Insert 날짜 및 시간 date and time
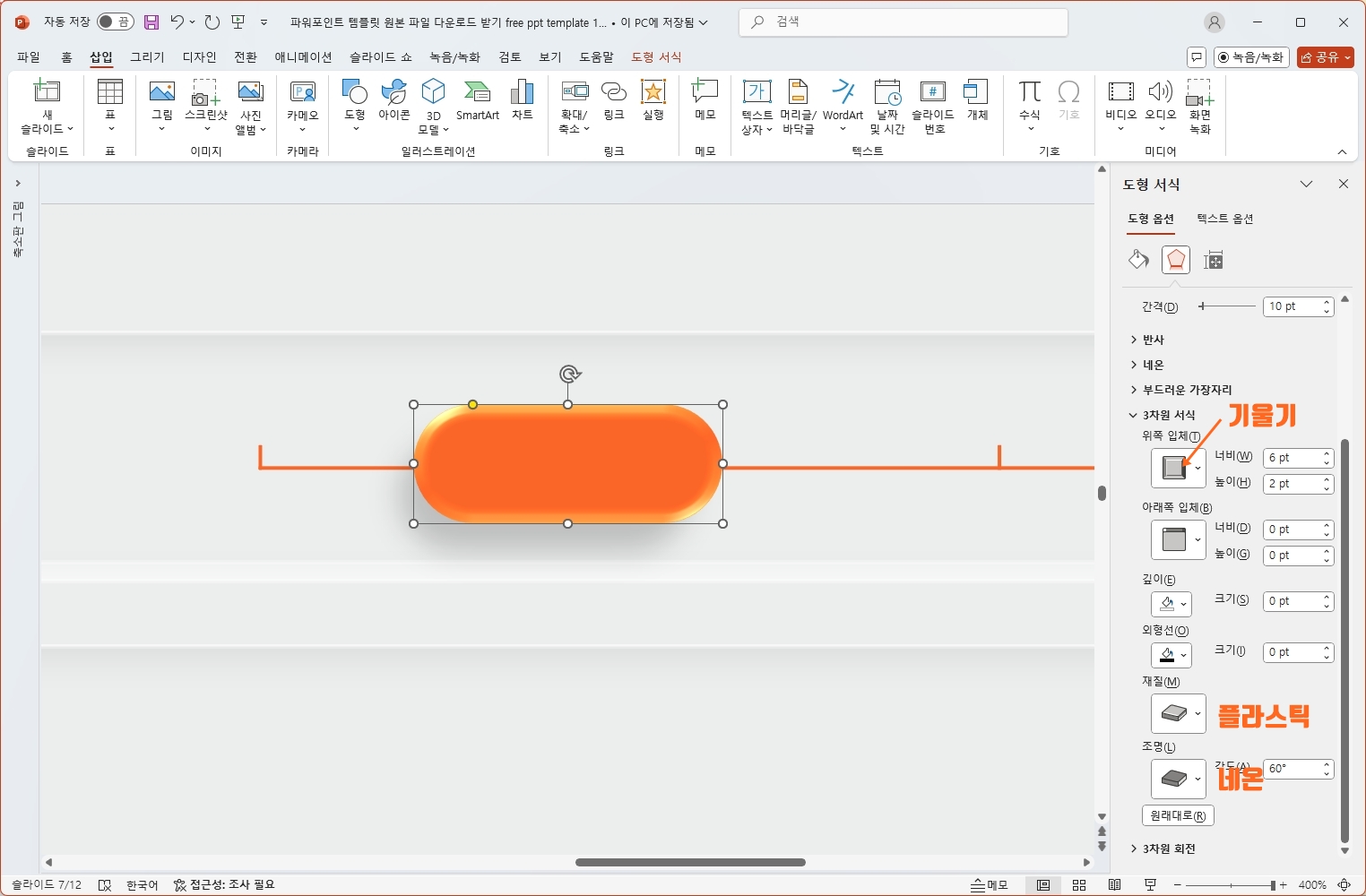Image resolution: width=1366 pixels, height=896 pixels. (887, 106)
